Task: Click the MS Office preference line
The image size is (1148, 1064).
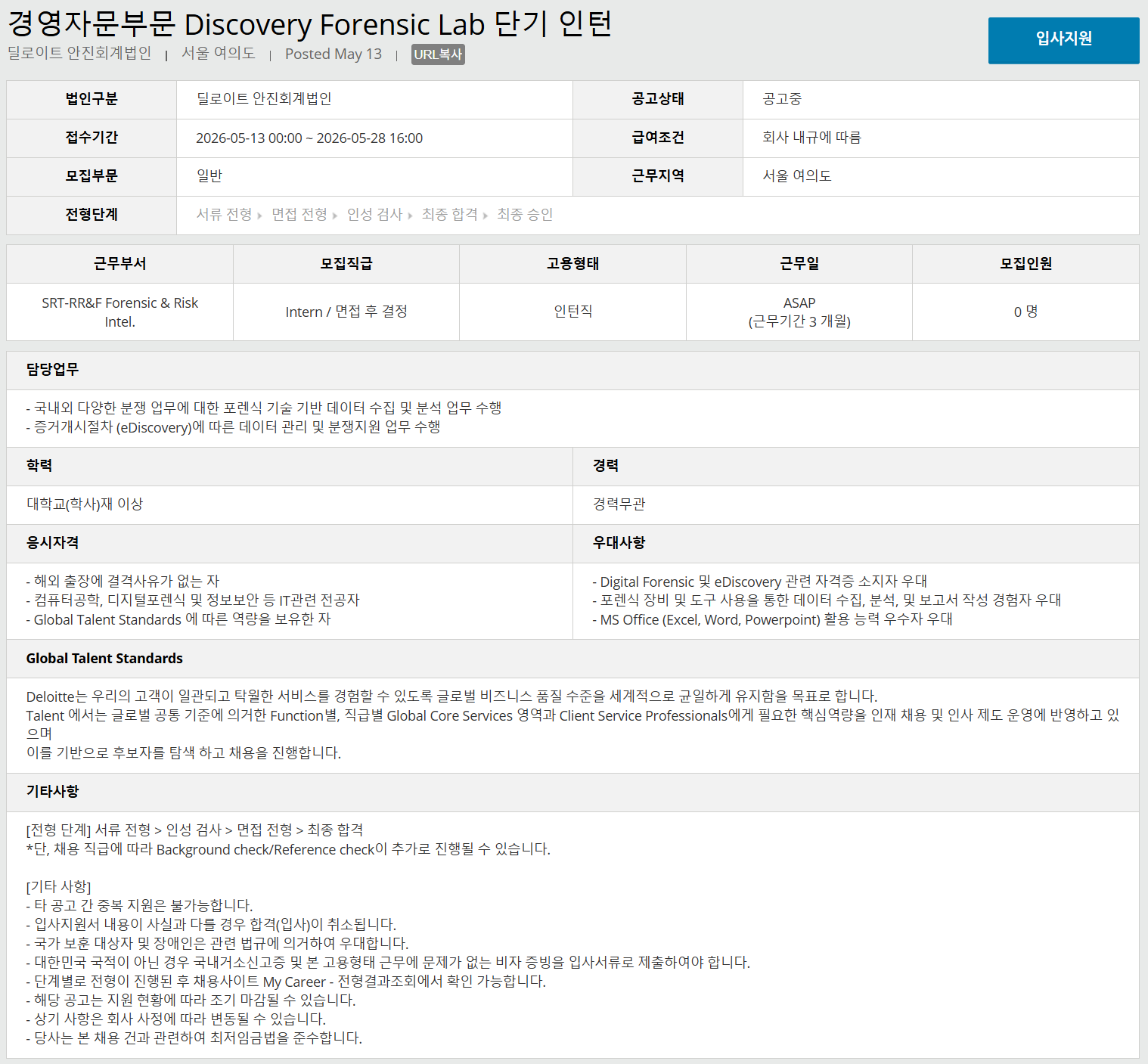Action: pyautogui.click(x=772, y=619)
